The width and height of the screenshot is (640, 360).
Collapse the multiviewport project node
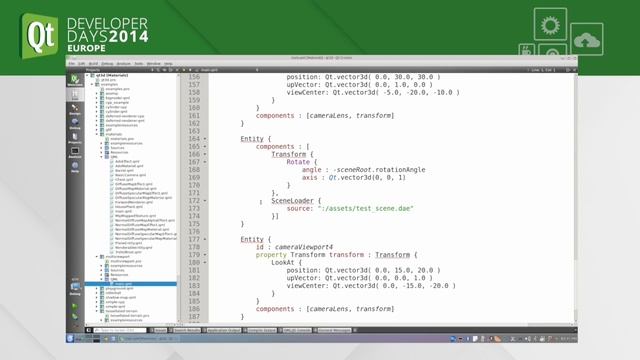97,257
